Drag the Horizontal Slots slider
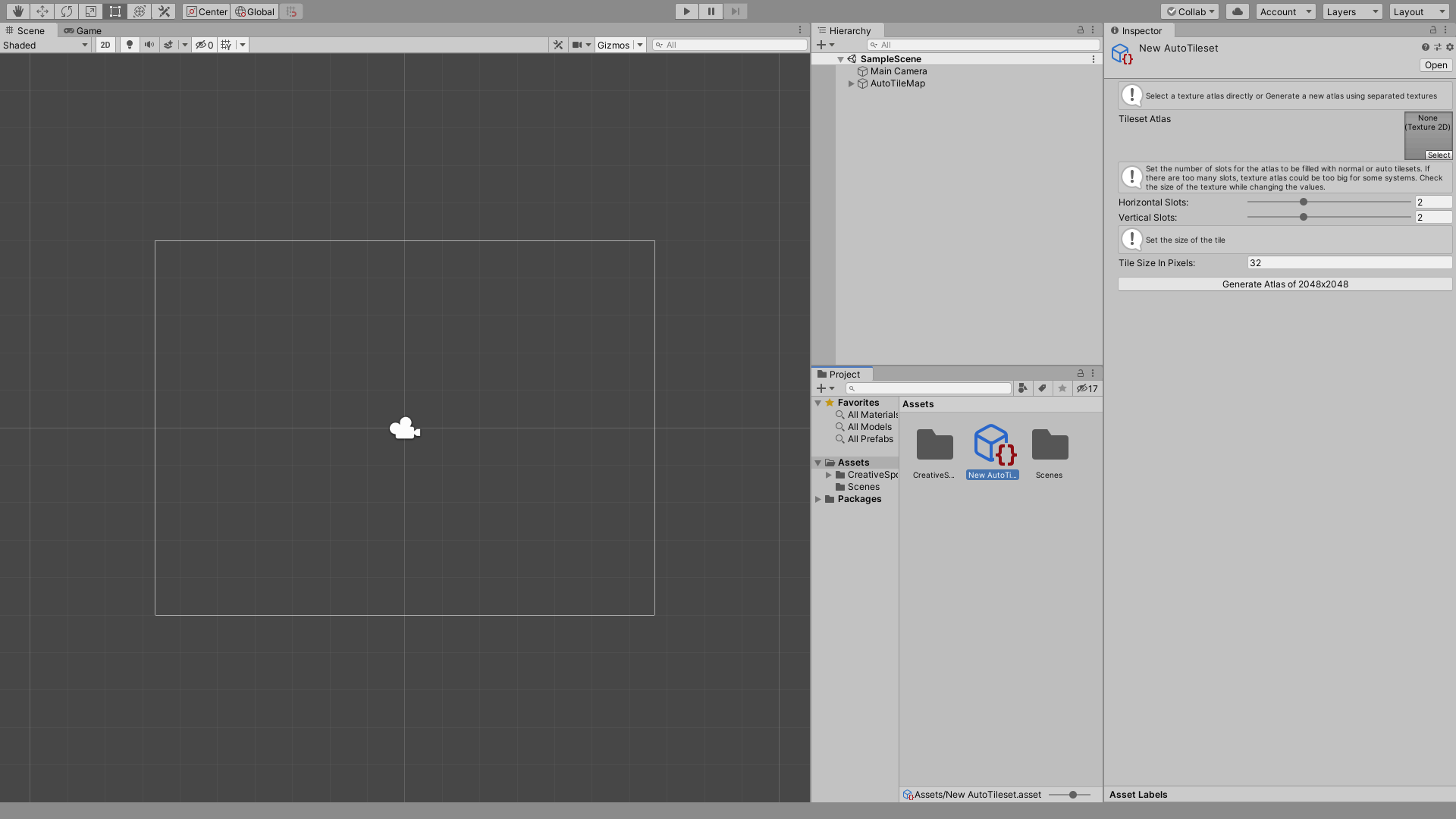Image resolution: width=1456 pixels, height=819 pixels. click(x=1303, y=202)
